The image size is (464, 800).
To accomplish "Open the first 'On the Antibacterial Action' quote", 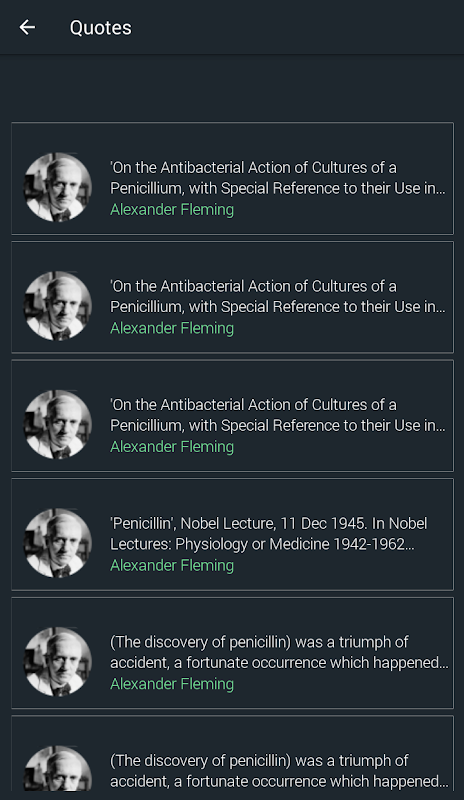I will pos(232,178).
